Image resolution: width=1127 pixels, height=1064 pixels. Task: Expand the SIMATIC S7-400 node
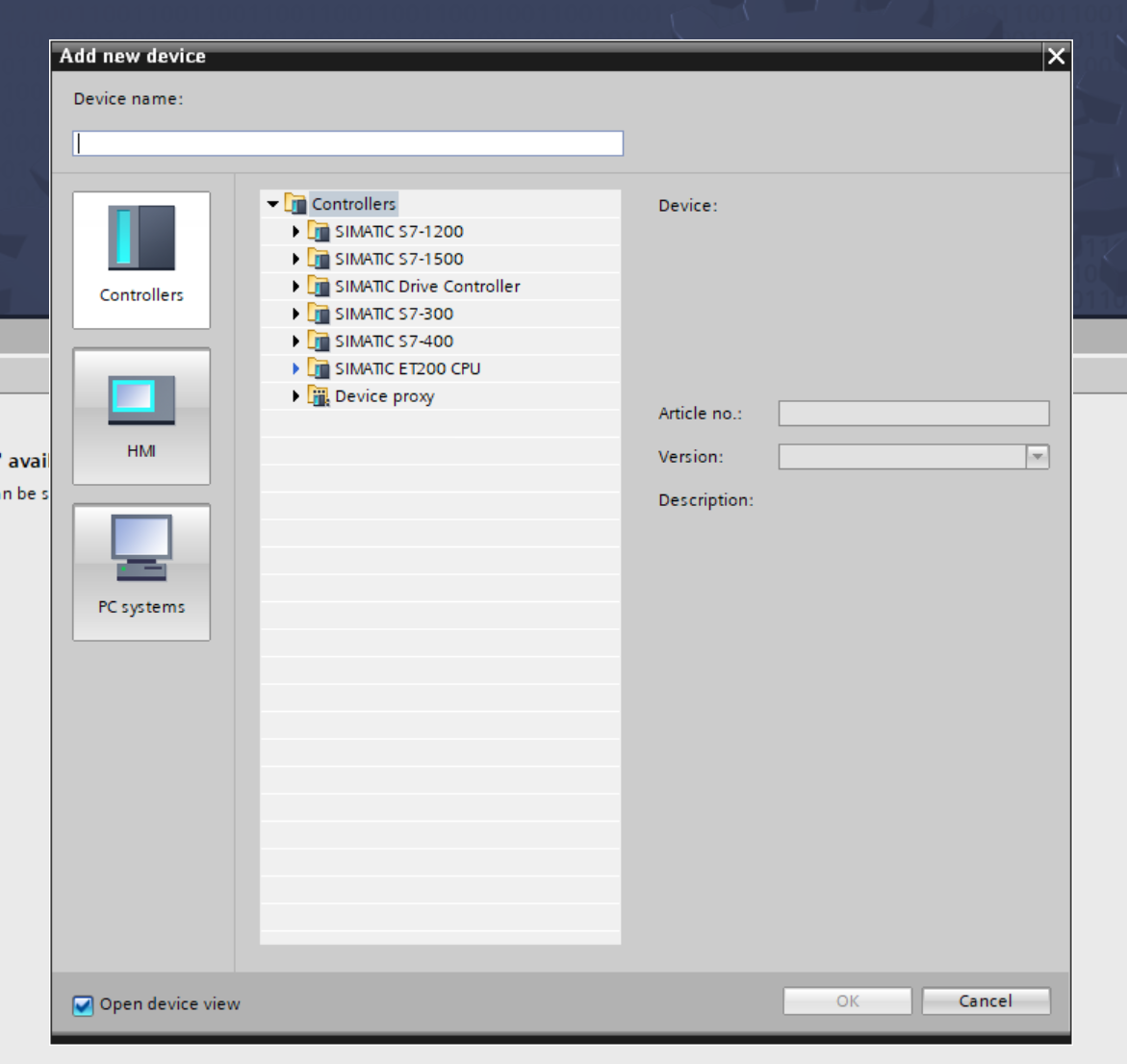click(295, 341)
